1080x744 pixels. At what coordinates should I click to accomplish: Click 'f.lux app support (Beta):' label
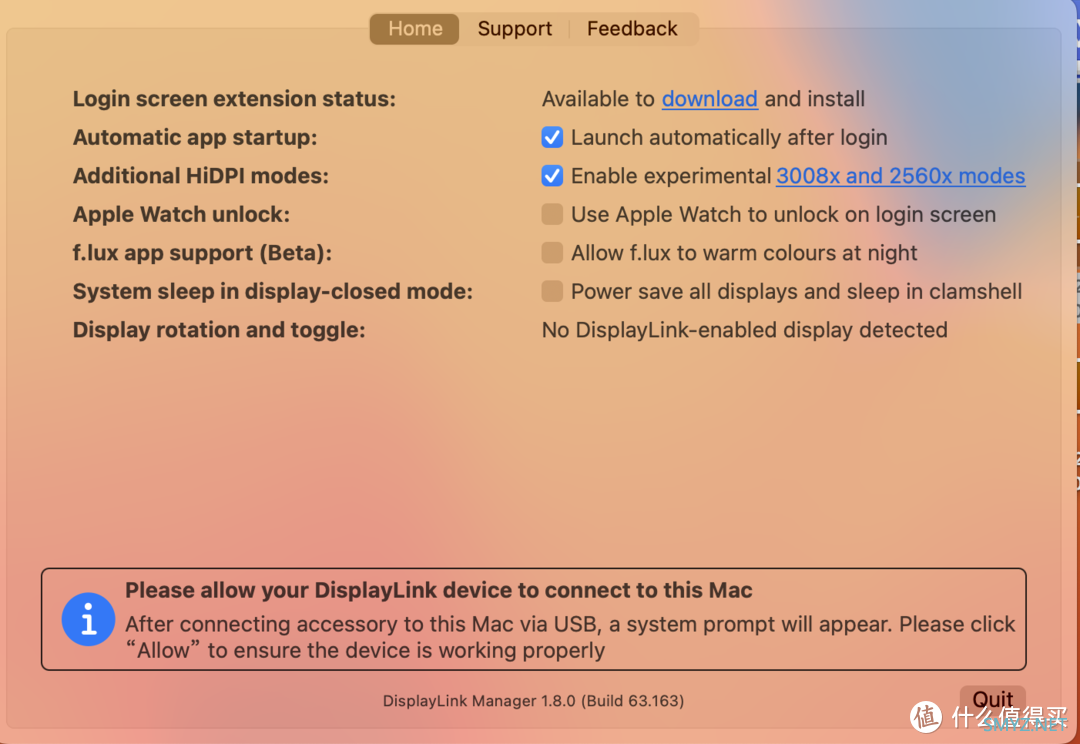[202, 254]
